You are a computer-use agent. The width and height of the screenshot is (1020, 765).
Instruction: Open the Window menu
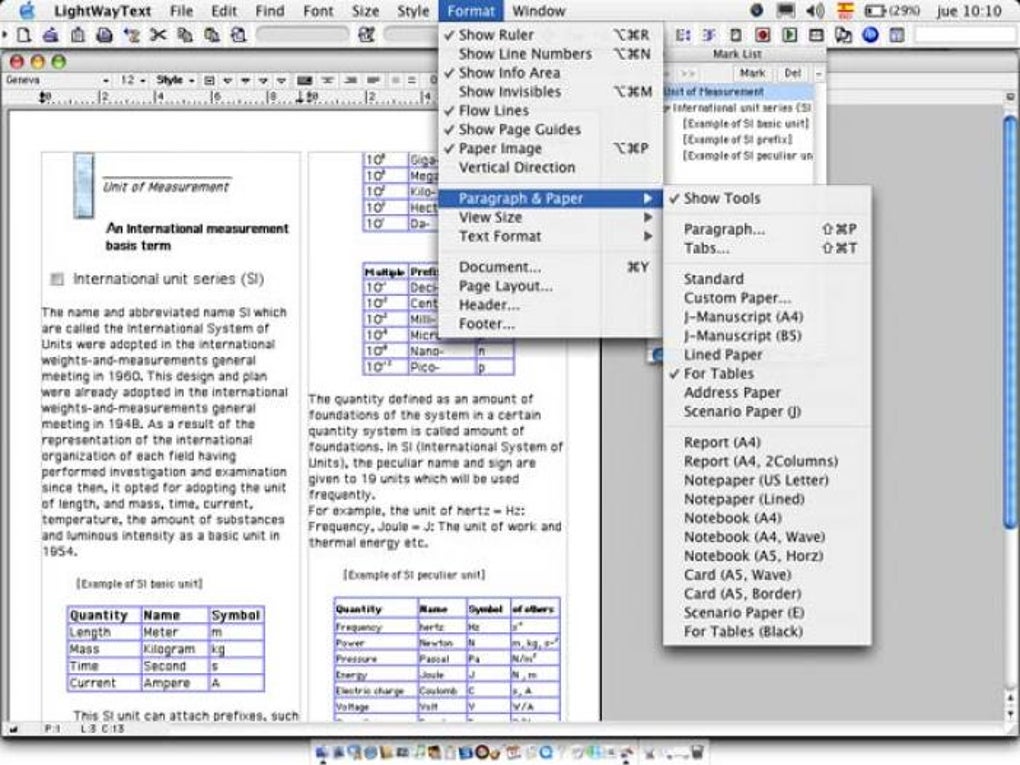539,10
